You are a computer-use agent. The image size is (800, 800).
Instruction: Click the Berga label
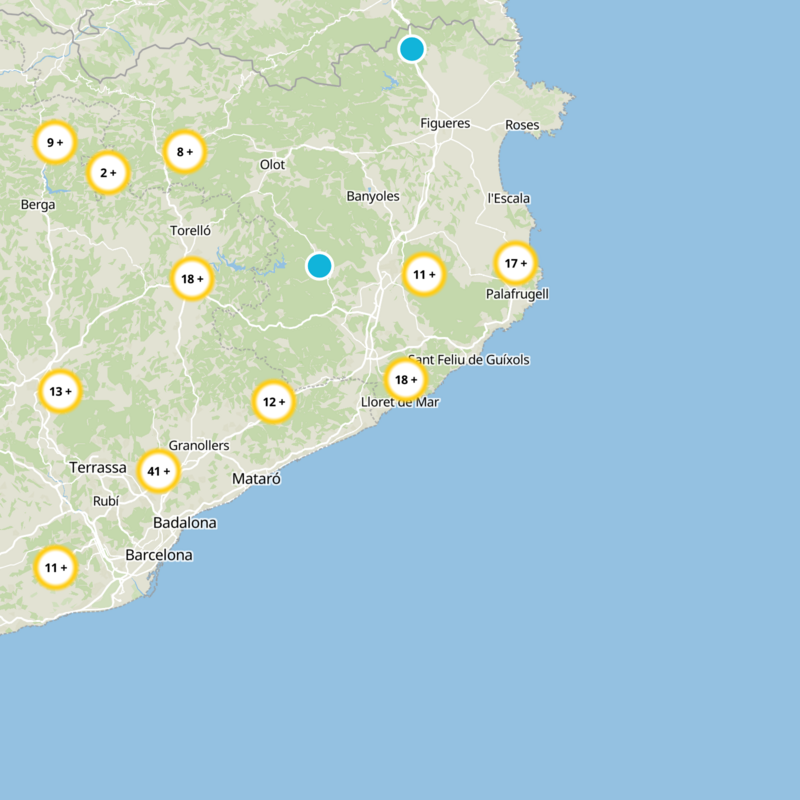[x=38, y=205]
